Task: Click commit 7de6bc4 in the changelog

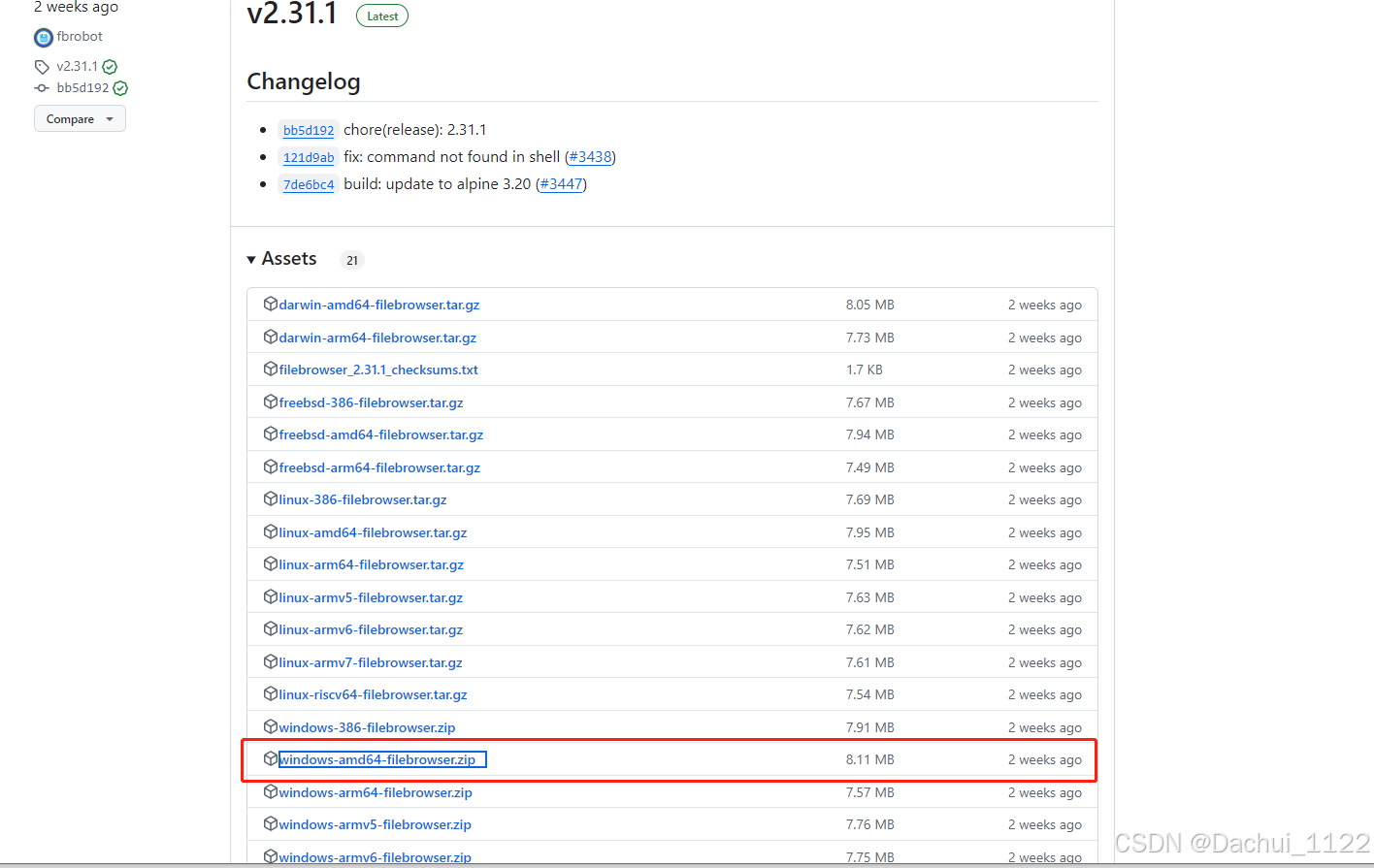Action: pyautogui.click(x=308, y=183)
